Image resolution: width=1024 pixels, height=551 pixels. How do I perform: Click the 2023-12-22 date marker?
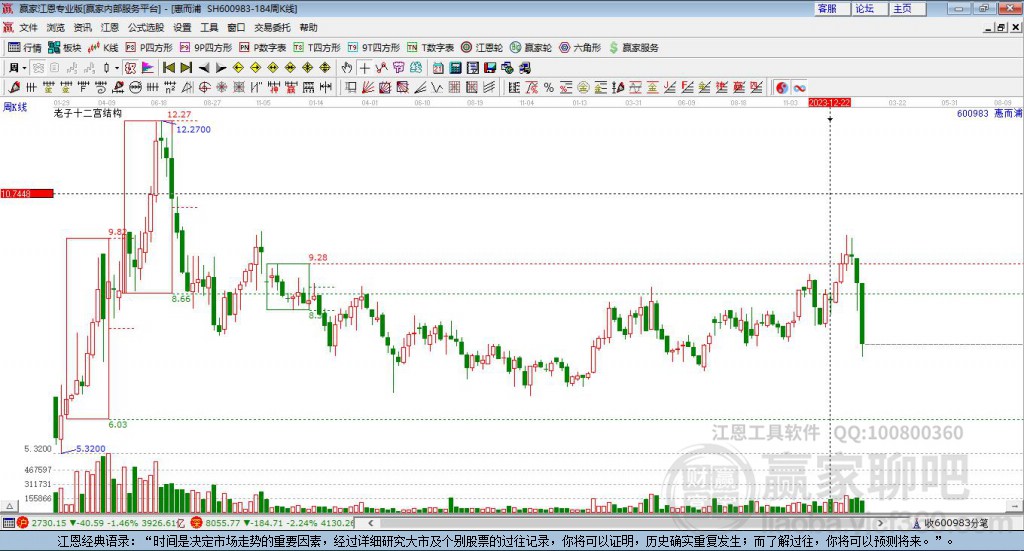tap(829, 103)
